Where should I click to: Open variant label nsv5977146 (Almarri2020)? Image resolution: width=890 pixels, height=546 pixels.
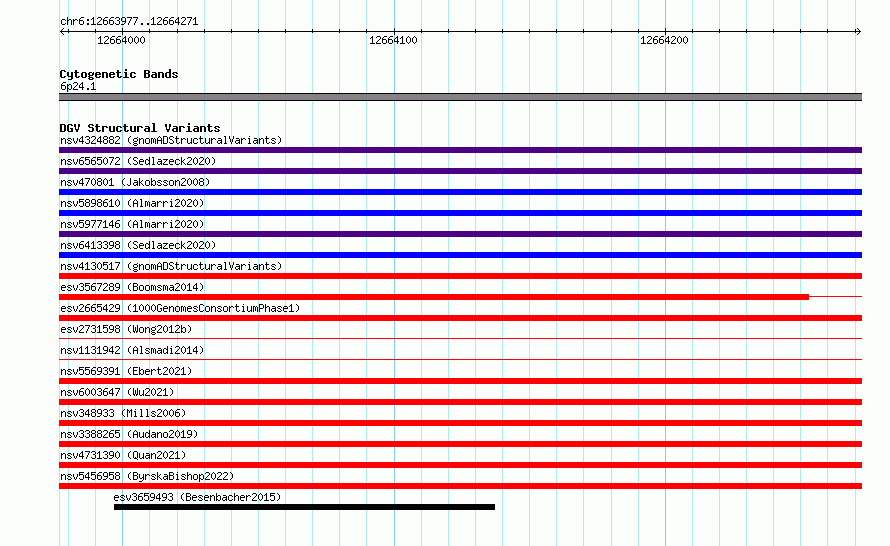(132, 224)
